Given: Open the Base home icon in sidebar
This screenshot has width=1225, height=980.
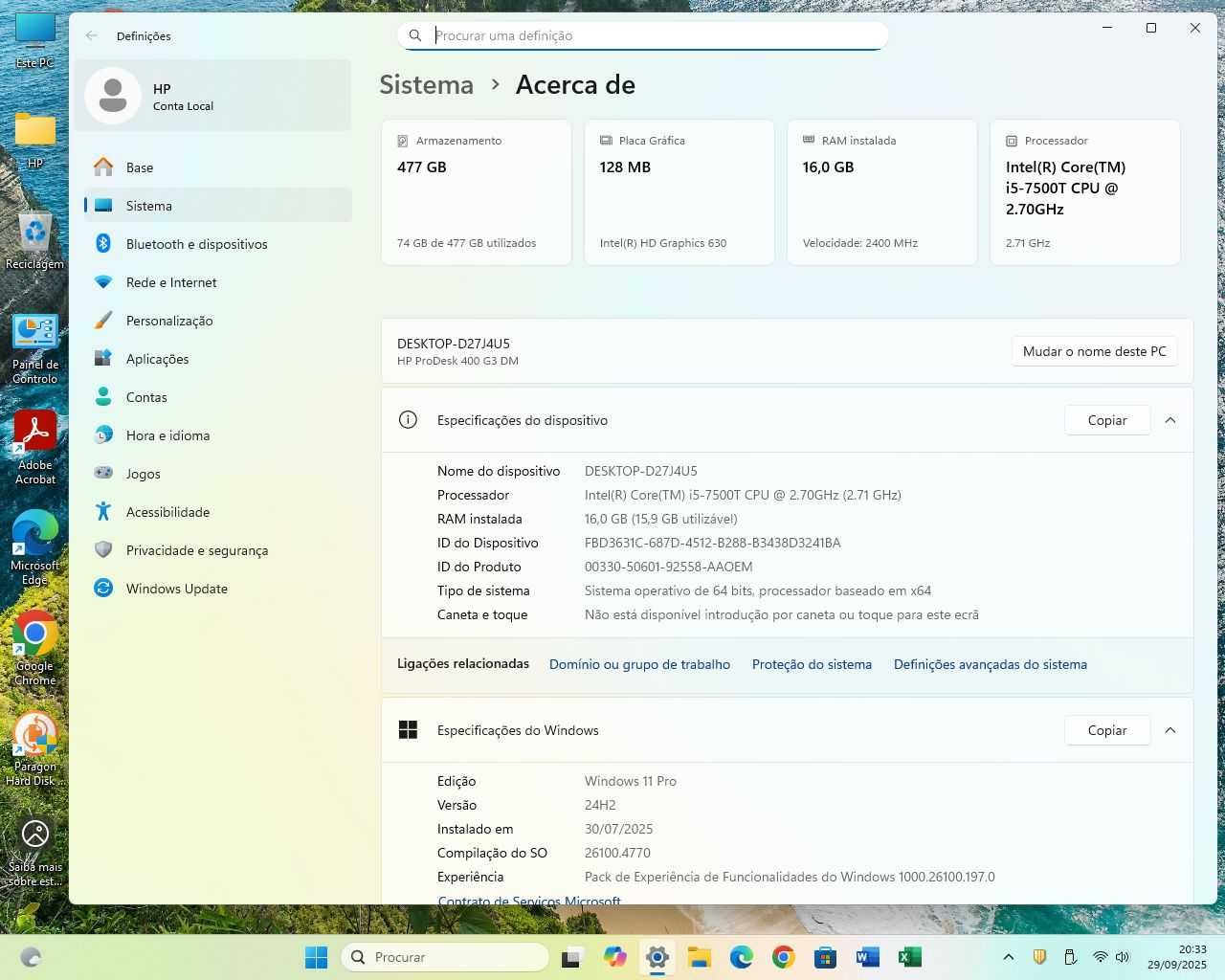Looking at the screenshot, I should 103,167.
